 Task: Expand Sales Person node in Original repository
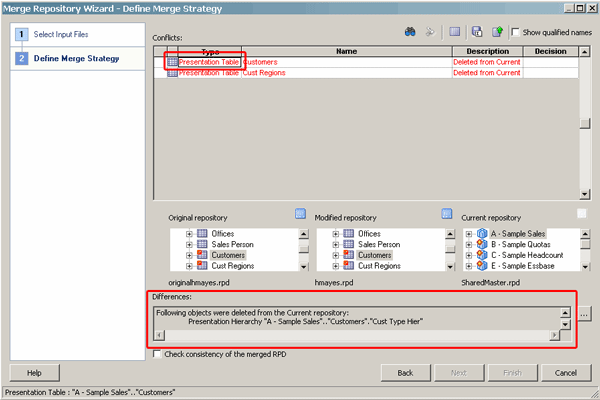click(189, 245)
